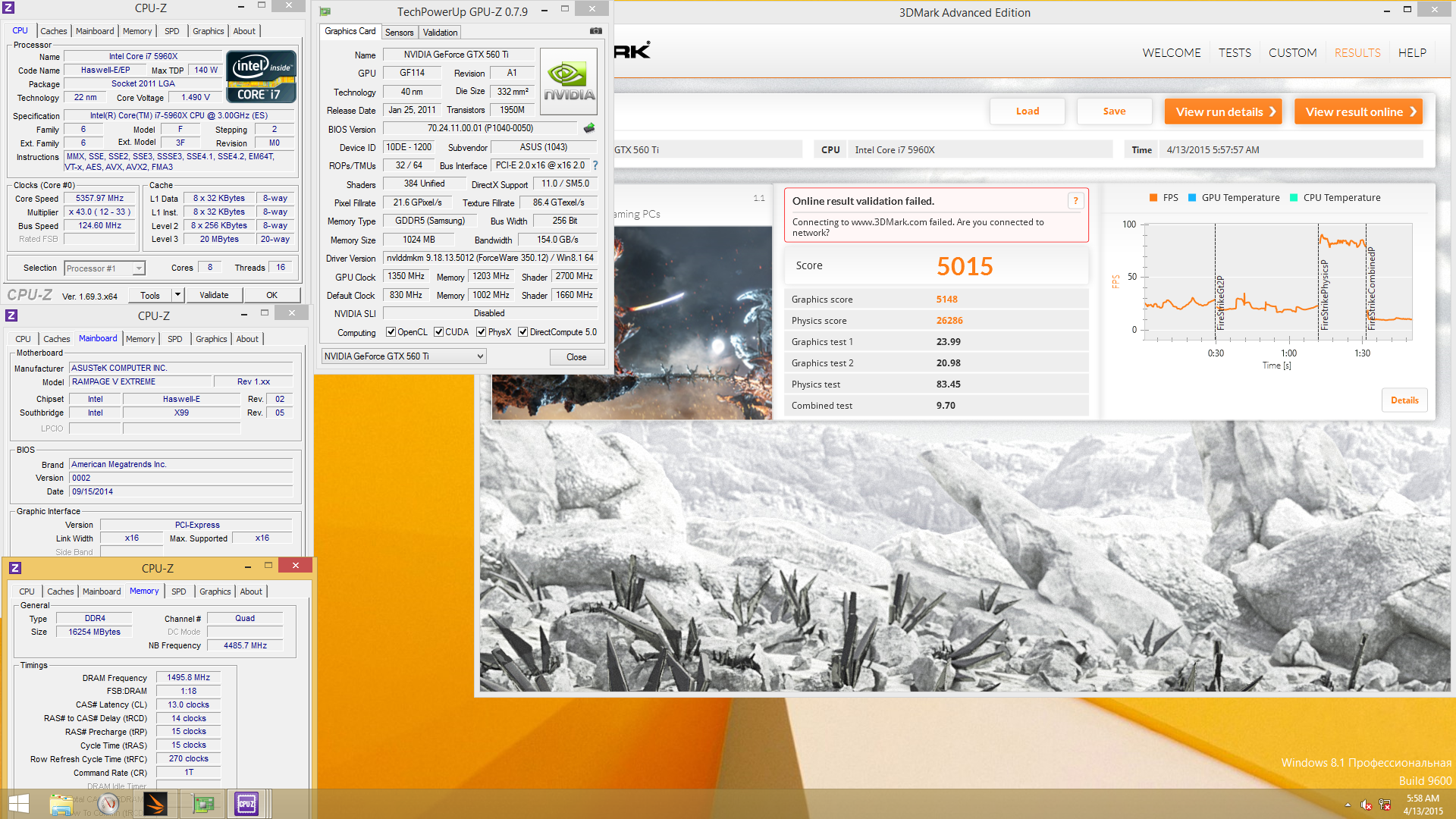Open the Processor #1 selection dropdown
Image resolution: width=1456 pixels, height=819 pixels.
pos(105,268)
